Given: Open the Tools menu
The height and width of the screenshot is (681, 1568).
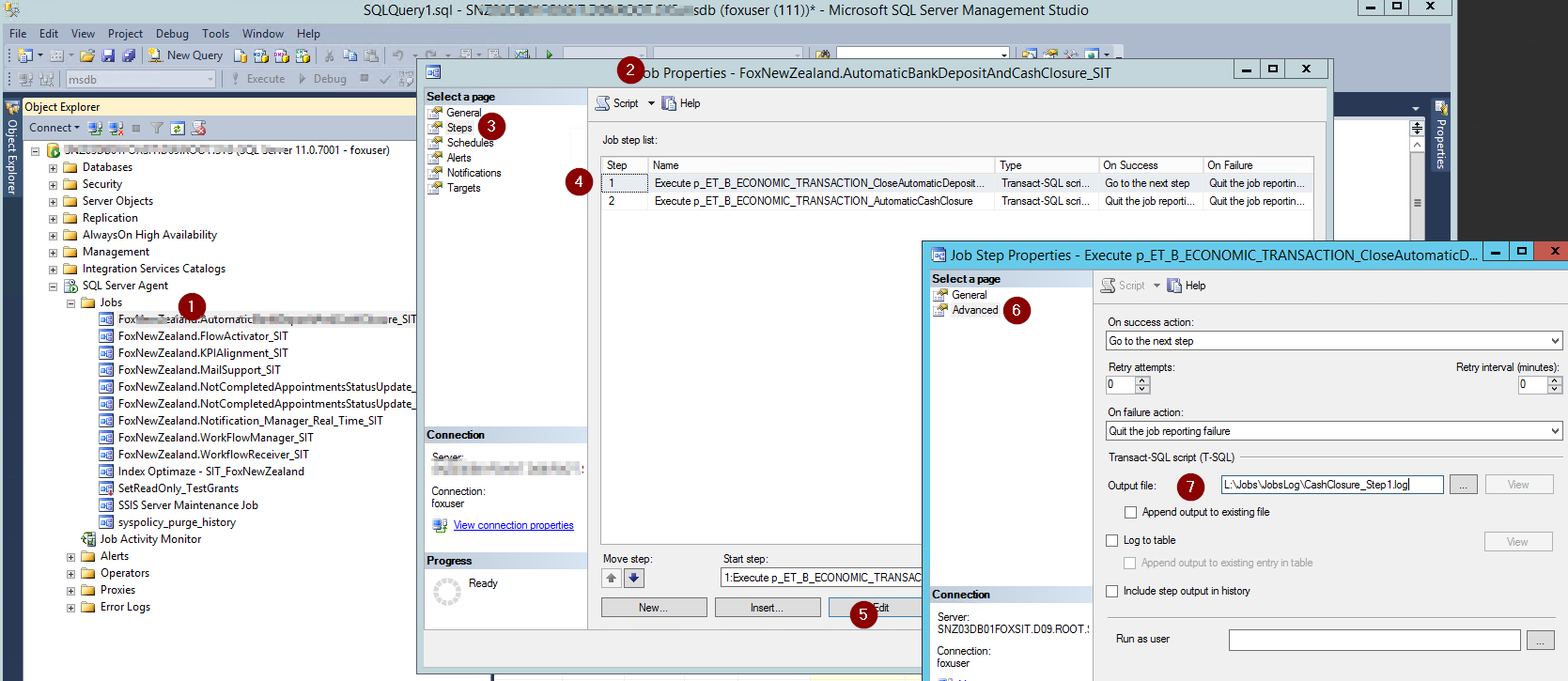Looking at the screenshot, I should (215, 33).
